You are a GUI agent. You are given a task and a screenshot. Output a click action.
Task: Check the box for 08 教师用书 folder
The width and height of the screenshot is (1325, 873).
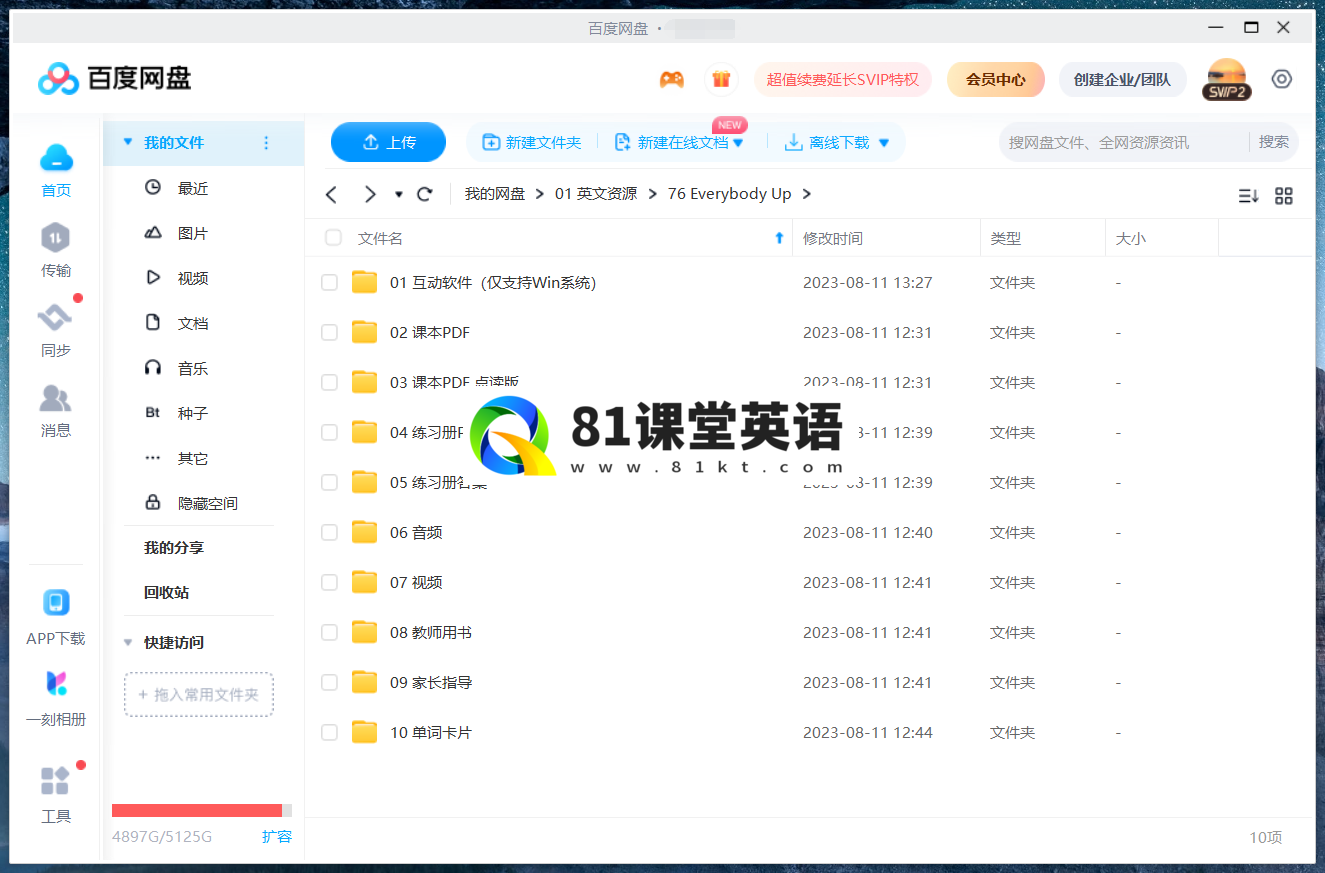point(329,633)
